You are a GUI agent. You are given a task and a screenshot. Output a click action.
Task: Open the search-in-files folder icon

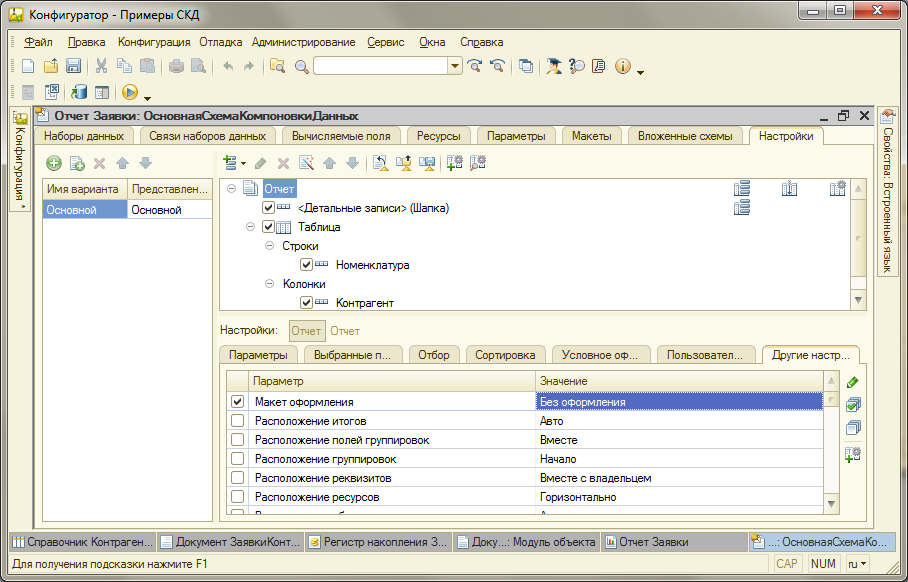tap(277, 66)
